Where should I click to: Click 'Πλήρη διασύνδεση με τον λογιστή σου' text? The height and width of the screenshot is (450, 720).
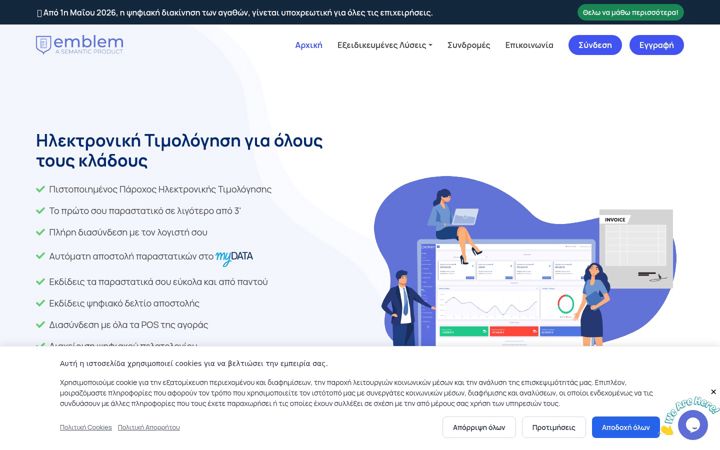point(128,232)
